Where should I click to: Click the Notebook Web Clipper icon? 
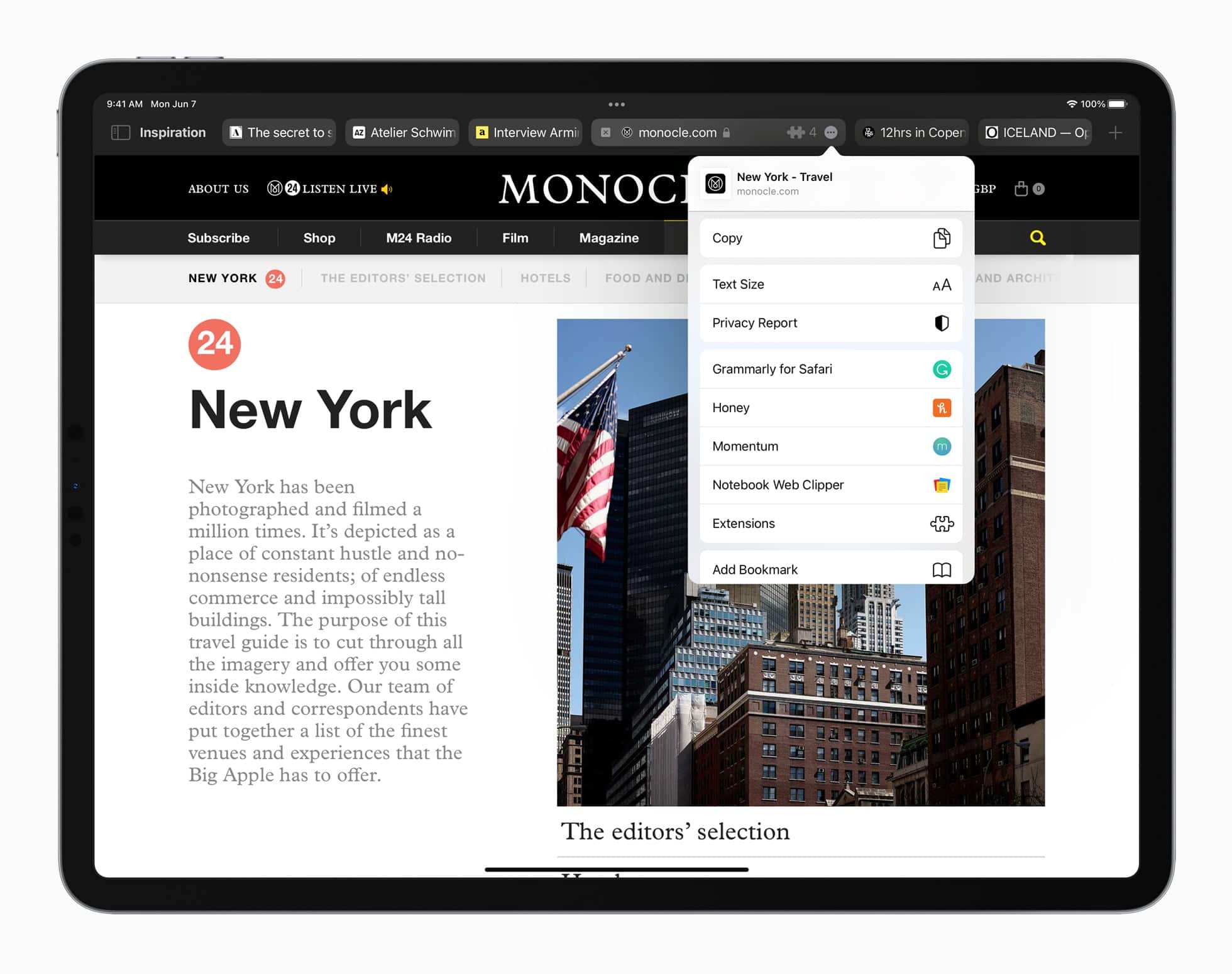pos(940,484)
